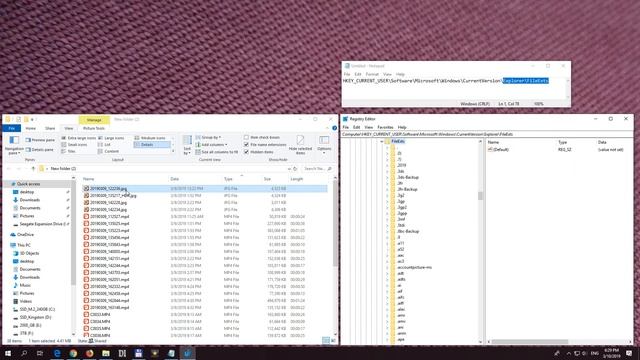
Task: Open File tab in Explorer
Action: click(x=11, y=128)
